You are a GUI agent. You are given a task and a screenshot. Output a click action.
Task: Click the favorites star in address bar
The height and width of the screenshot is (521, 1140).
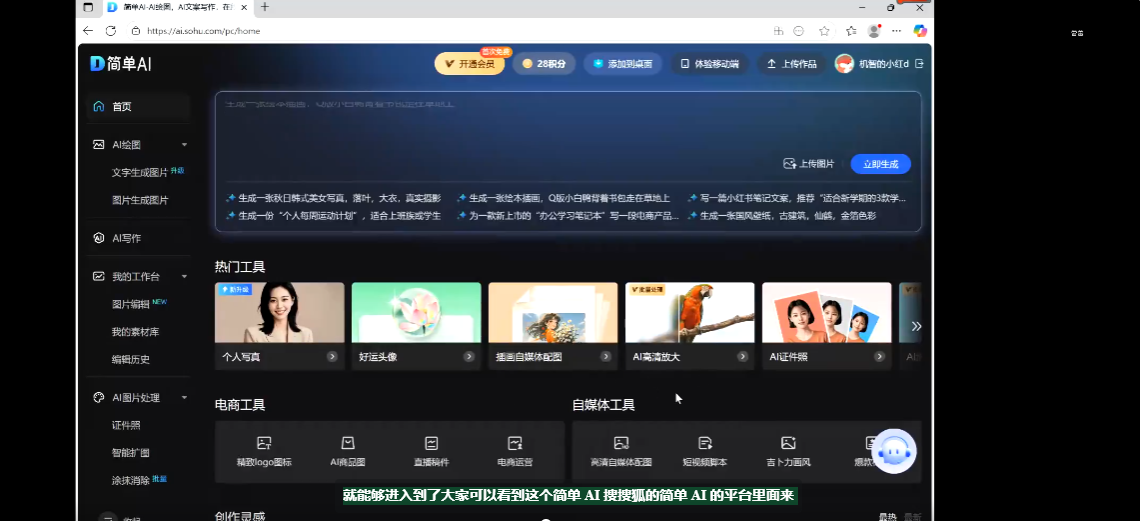click(x=824, y=31)
